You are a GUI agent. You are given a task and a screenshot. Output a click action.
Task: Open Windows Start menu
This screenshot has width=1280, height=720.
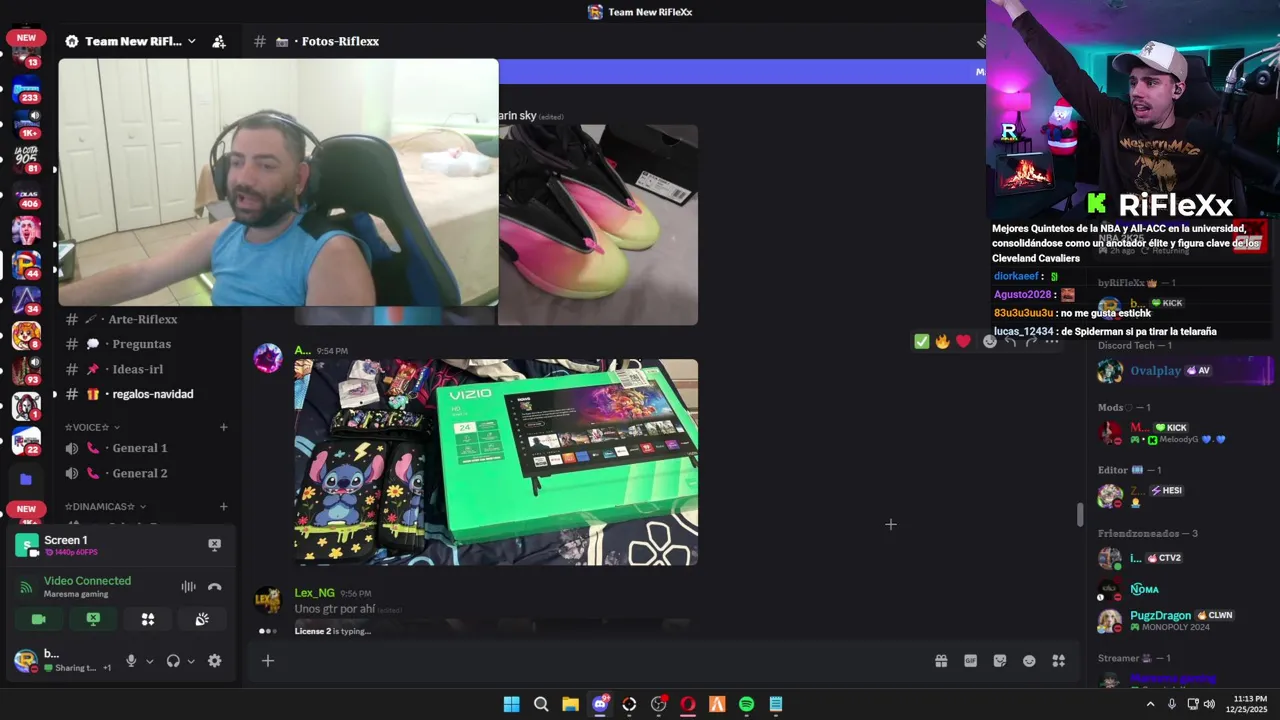point(511,704)
